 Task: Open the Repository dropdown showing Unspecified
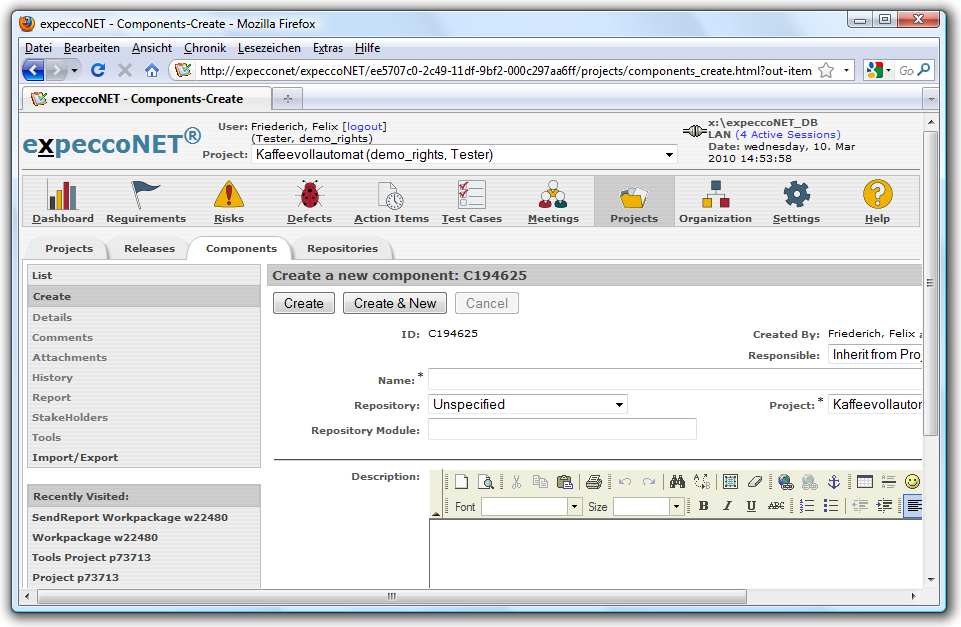click(x=528, y=405)
